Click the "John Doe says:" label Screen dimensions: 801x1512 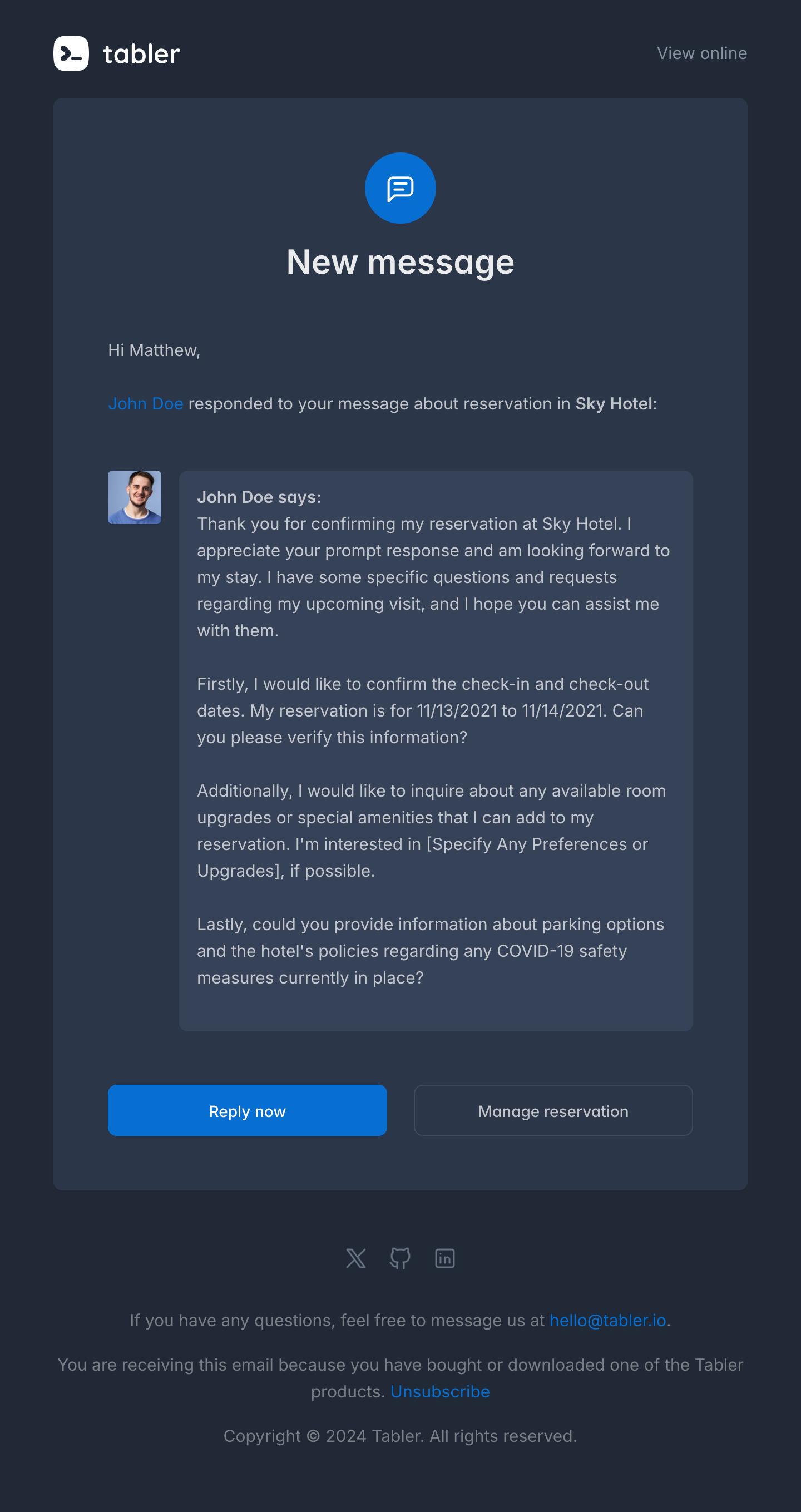(x=259, y=497)
